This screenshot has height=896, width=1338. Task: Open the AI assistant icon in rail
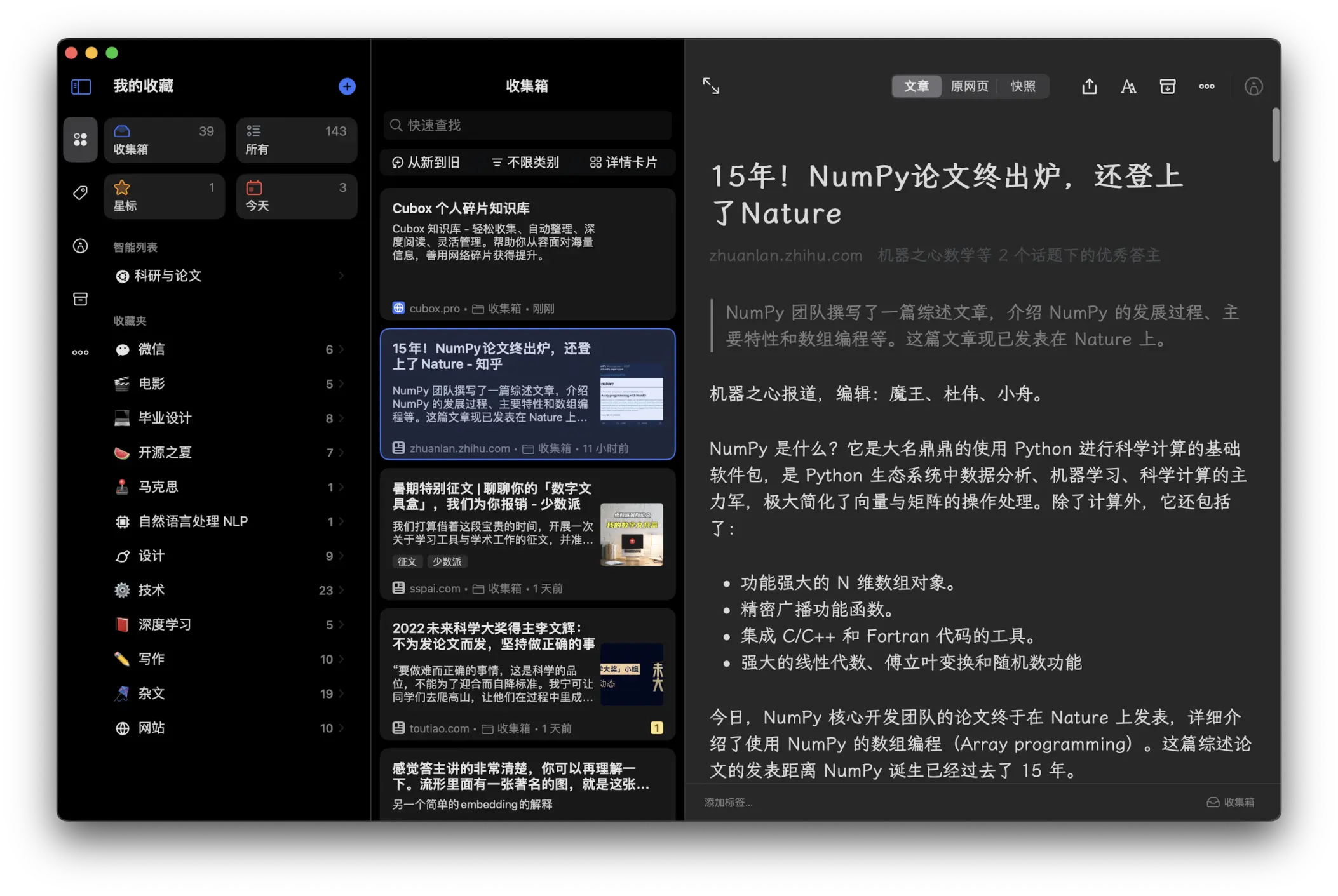coord(80,246)
